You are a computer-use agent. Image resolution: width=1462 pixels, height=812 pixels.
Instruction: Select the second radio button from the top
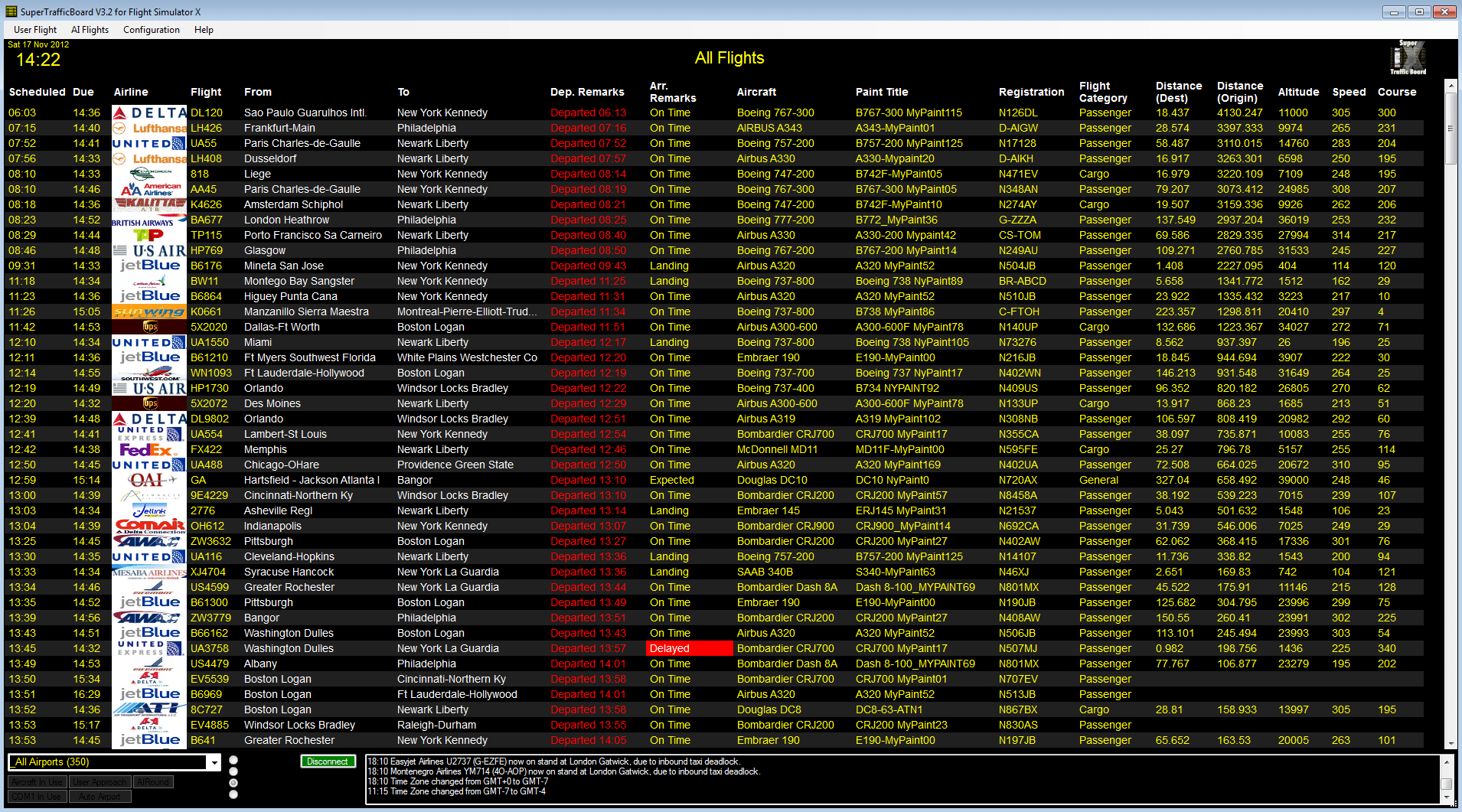(233, 771)
